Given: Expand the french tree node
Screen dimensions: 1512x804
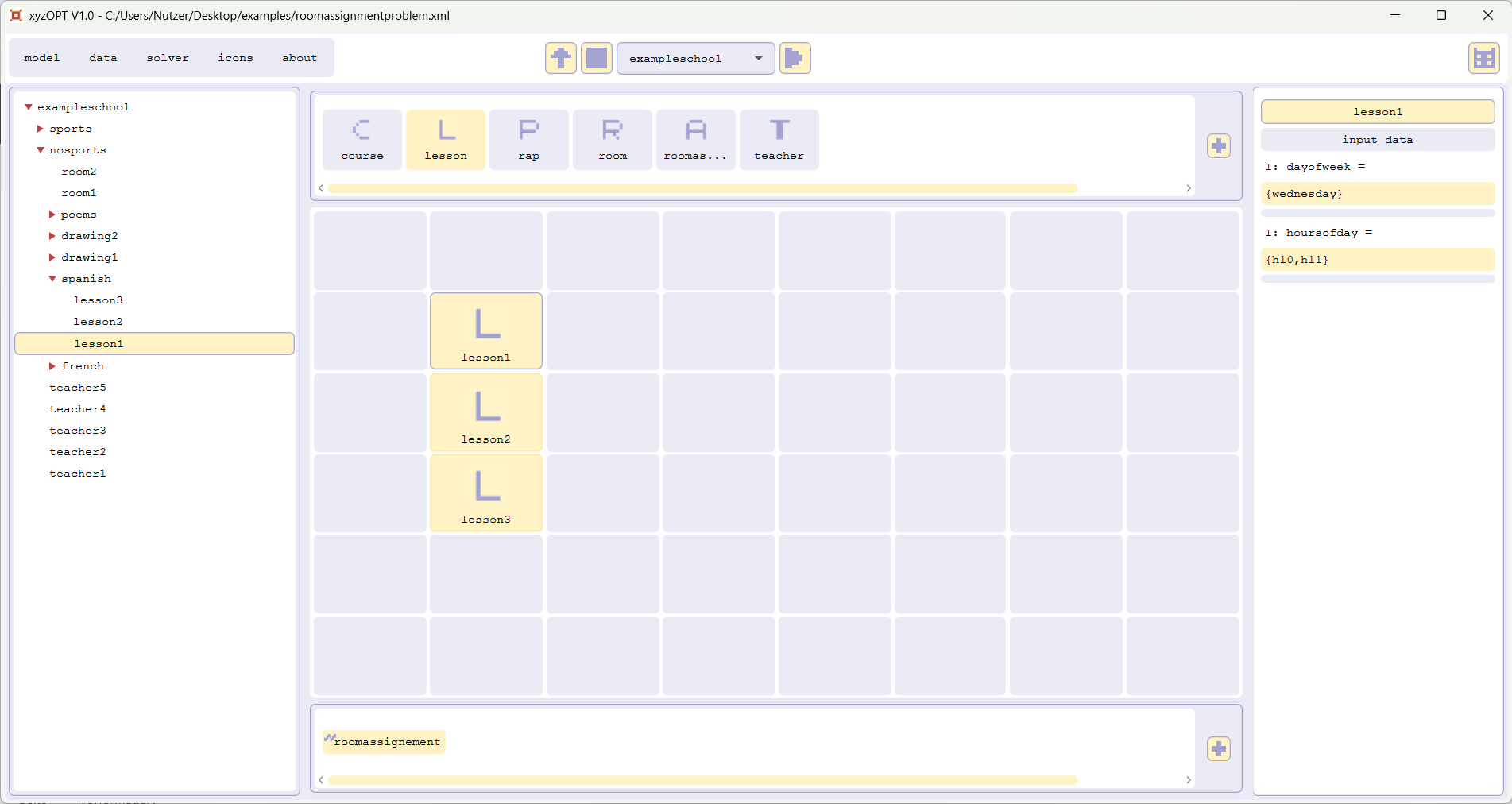Looking at the screenshot, I should [x=52, y=366].
